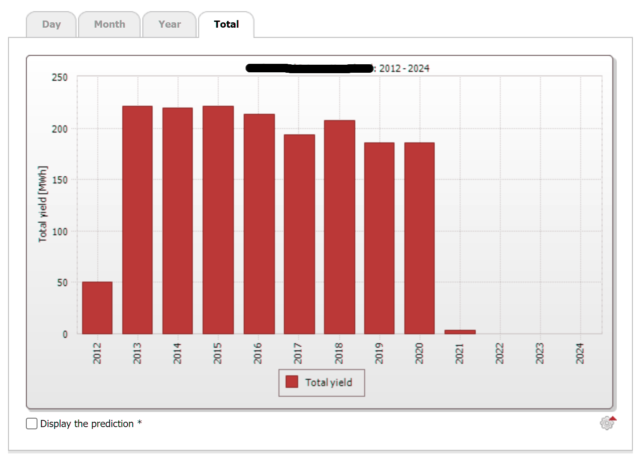The image size is (640, 457).
Task: Select the 2012 yield bar
Action: pos(97,308)
